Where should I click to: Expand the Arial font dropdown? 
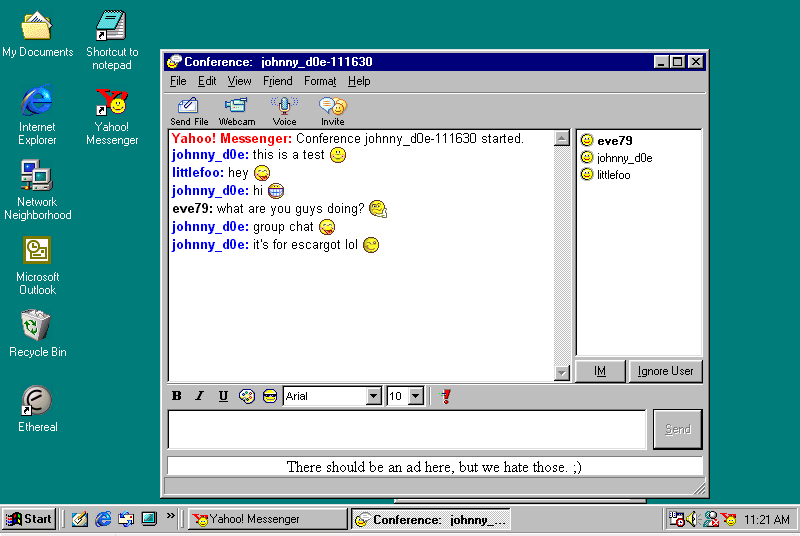point(374,396)
